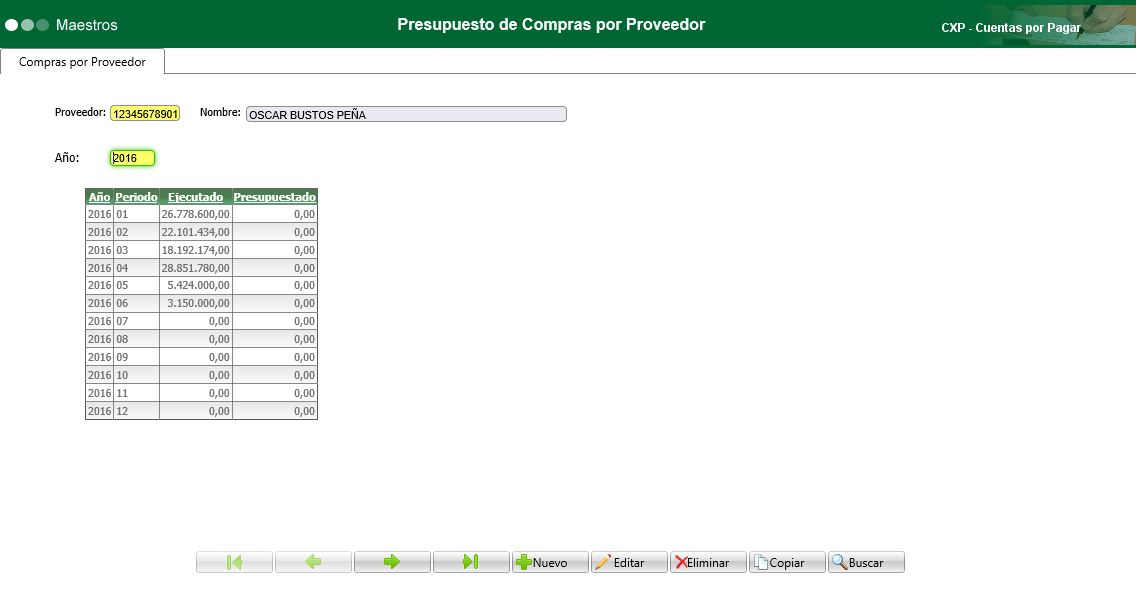The width and height of the screenshot is (1136, 596).
Task: Click the Buscar magnifying glass icon
Action: point(841,561)
